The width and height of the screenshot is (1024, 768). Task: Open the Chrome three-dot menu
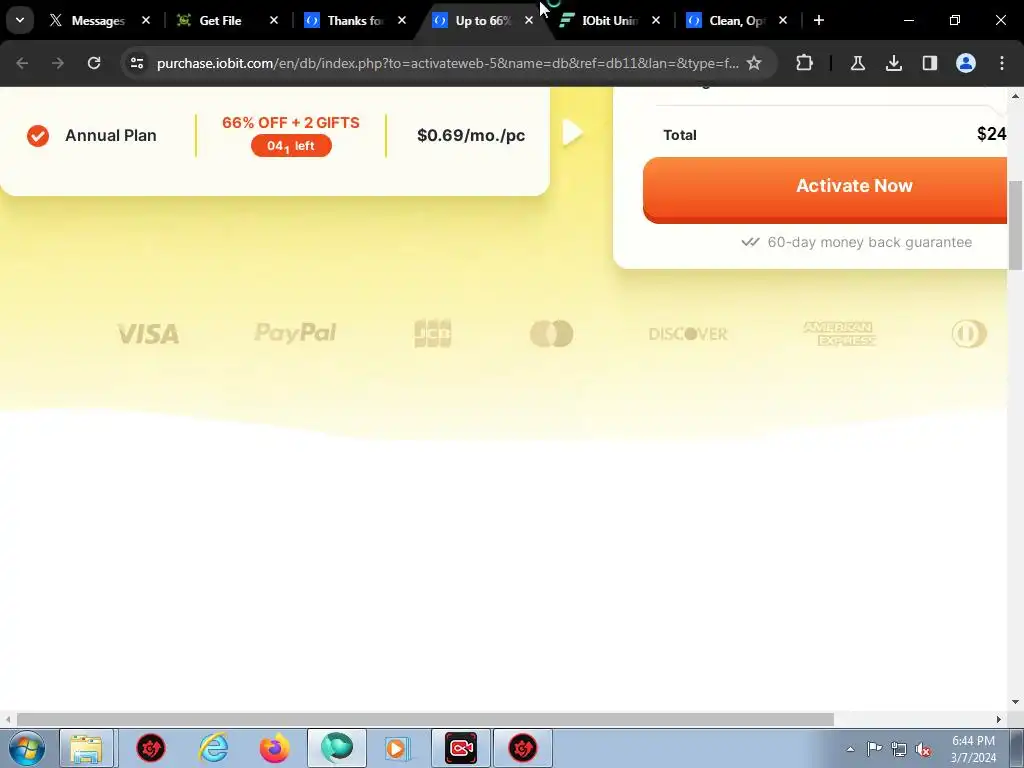tap(1002, 63)
